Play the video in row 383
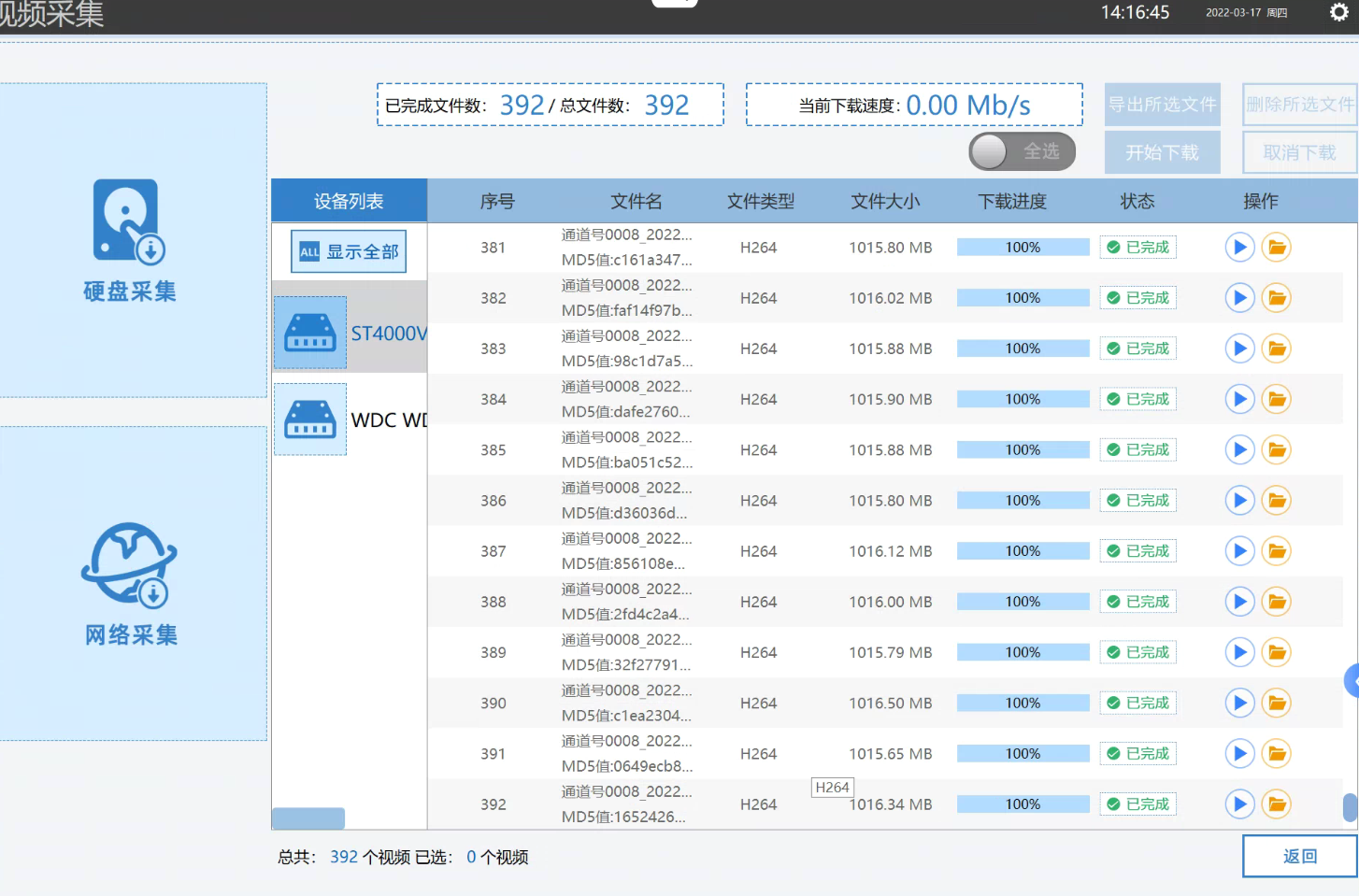The image size is (1359, 896). [x=1239, y=348]
